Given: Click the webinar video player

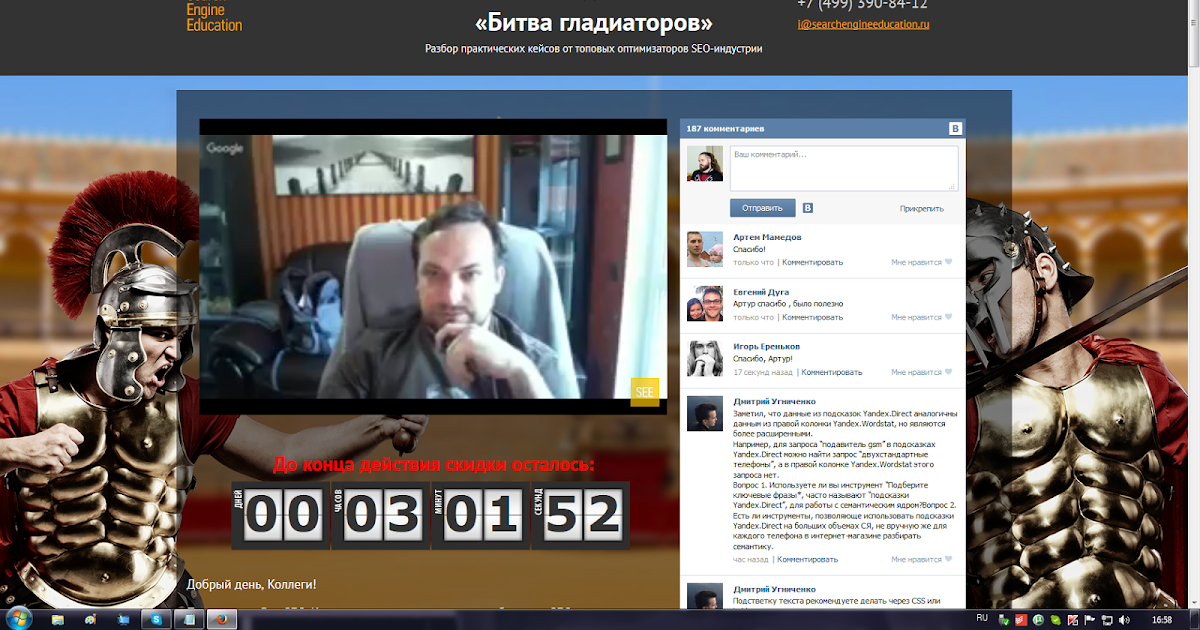Looking at the screenshot, I should tap(433, 267).
